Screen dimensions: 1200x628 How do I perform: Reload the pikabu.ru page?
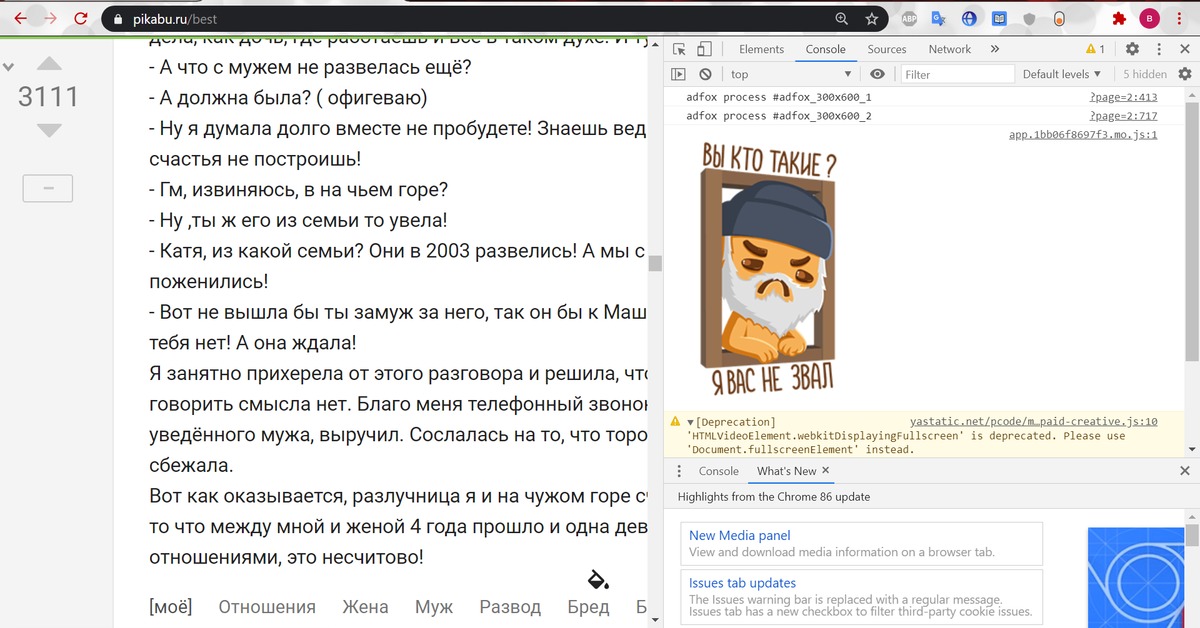81,18
